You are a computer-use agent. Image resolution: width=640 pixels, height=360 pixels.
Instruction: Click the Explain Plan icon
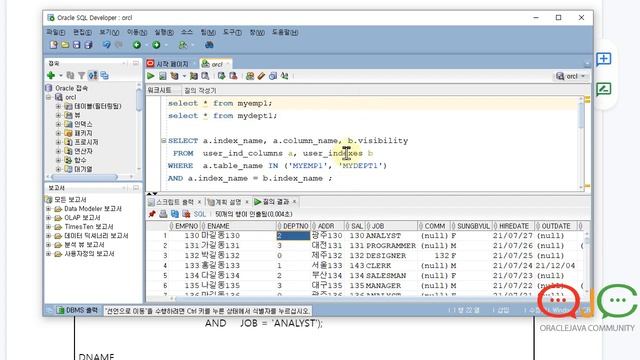point(175,76)
